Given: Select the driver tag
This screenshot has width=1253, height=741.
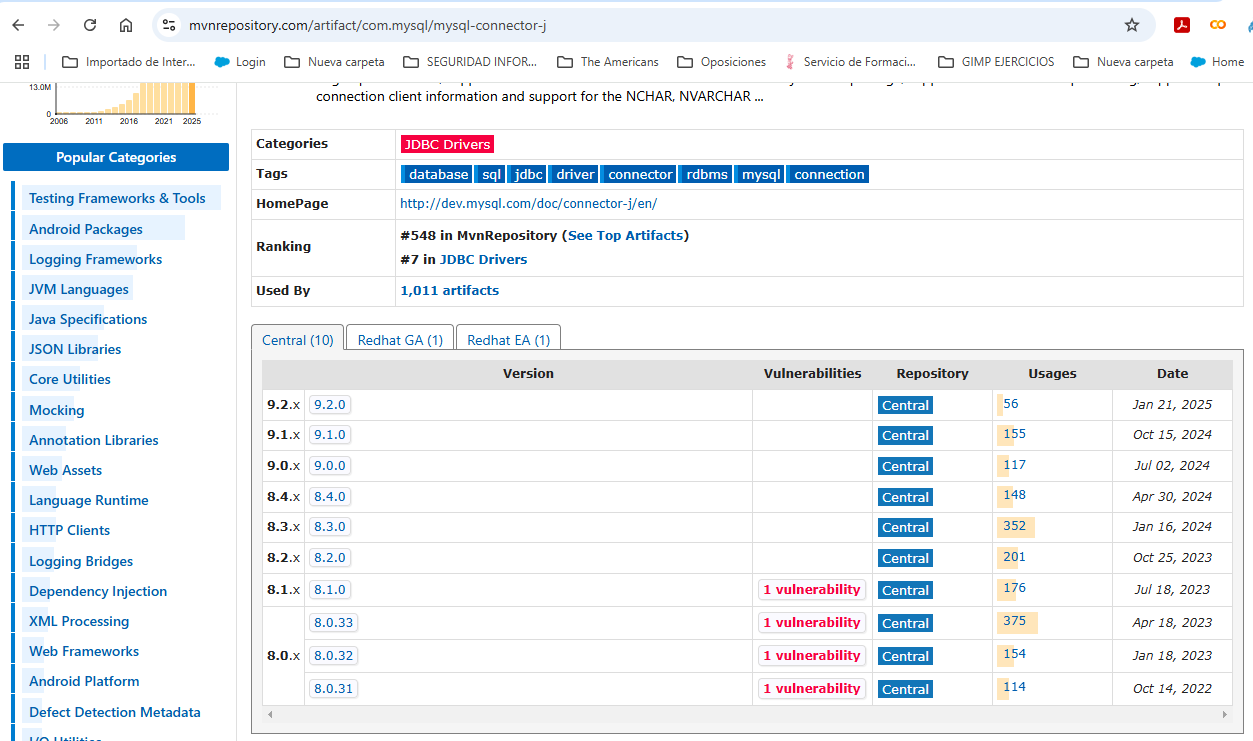Looking at the screenshot, I should (575, 174).
